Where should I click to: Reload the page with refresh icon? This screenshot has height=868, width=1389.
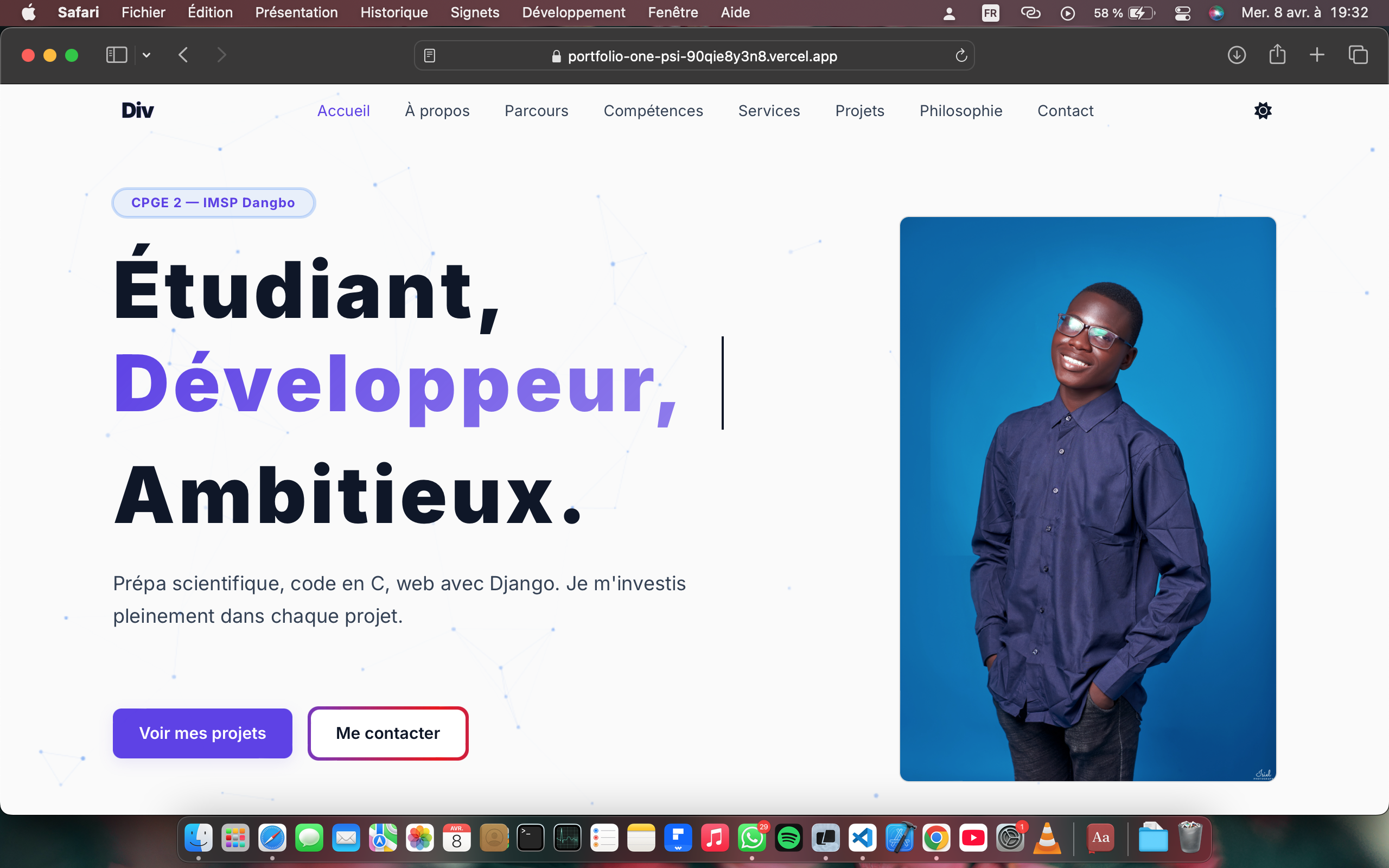[961, 56]
